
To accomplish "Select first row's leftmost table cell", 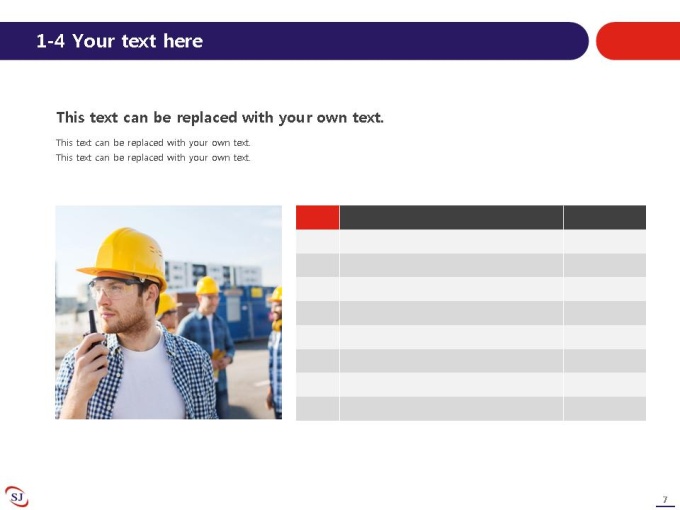I will pyautogui.click(x=317, y=242).
